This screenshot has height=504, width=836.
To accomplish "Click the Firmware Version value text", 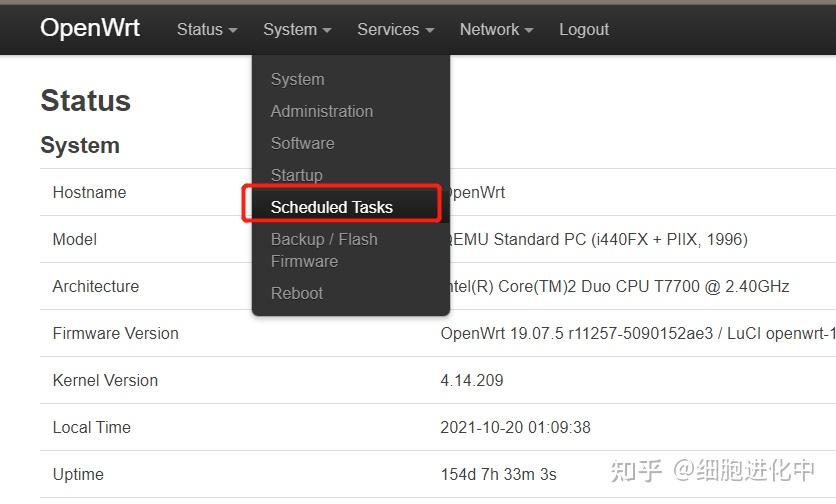I will (x=636, y=334).
